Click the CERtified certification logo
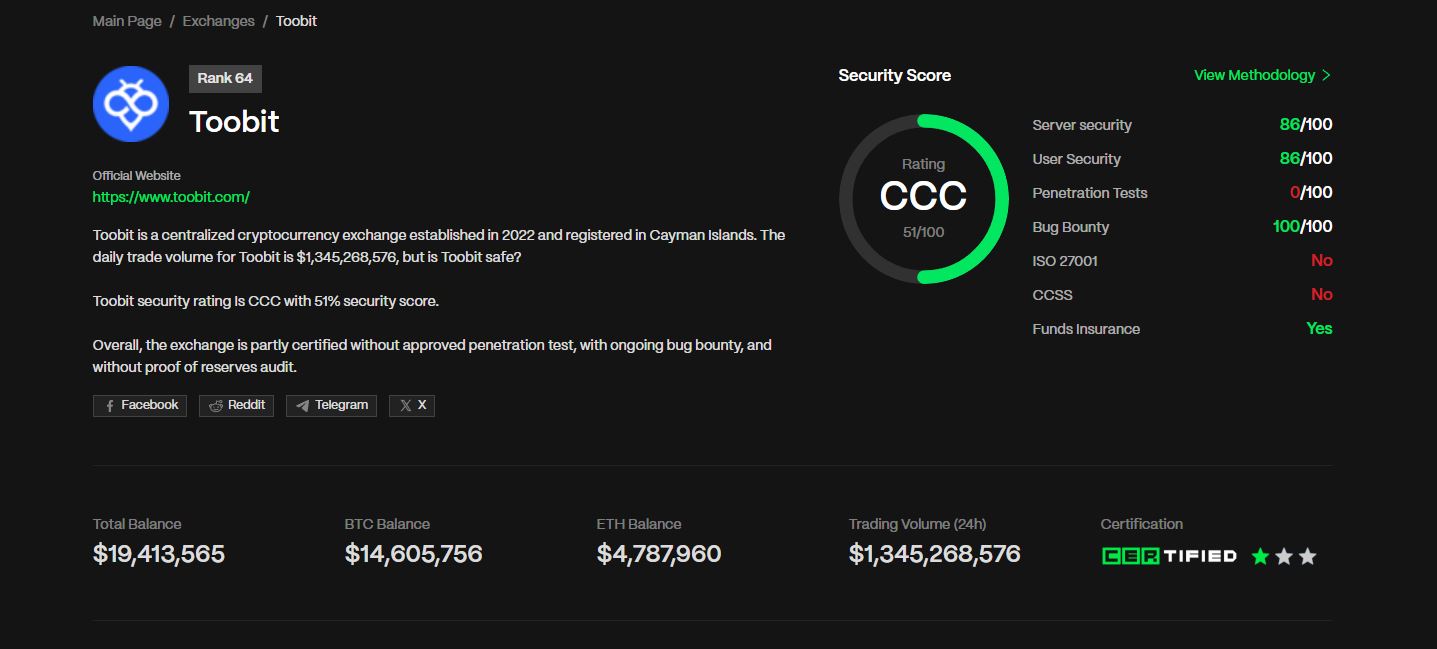Viewport: 1437px width, 649px height. coord(1169,556)
